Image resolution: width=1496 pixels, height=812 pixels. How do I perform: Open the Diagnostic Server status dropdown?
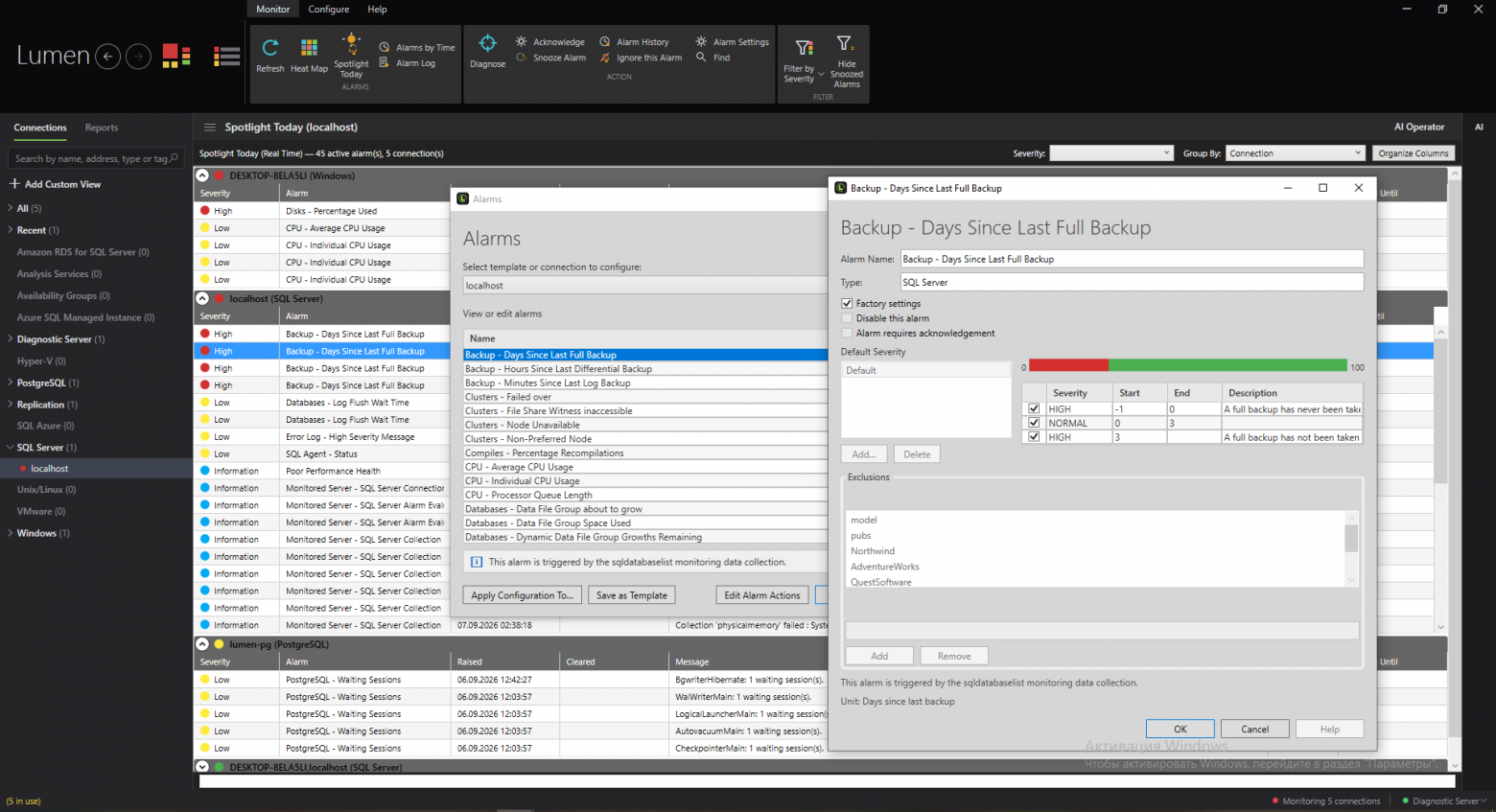coord(1444,801)
